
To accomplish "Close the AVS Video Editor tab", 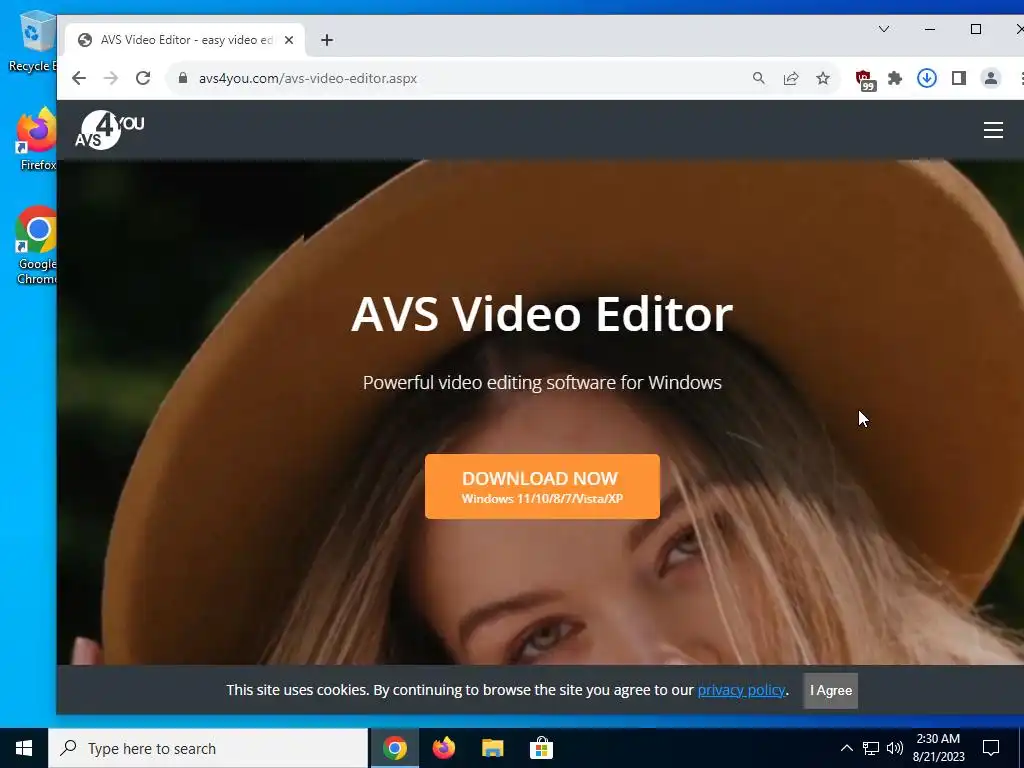I will click(289, 40).
